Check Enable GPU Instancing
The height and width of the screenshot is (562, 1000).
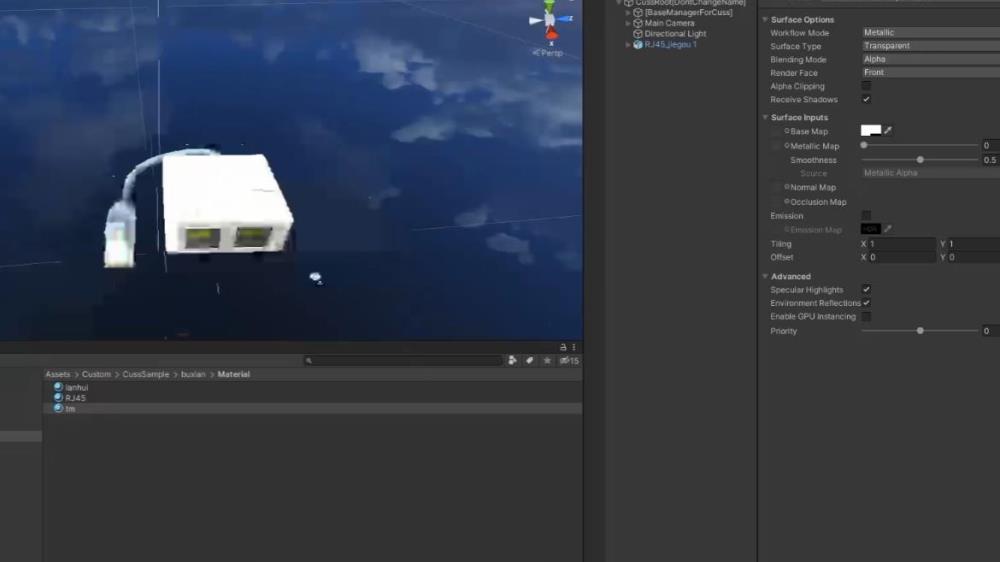[x=866, y=316]
